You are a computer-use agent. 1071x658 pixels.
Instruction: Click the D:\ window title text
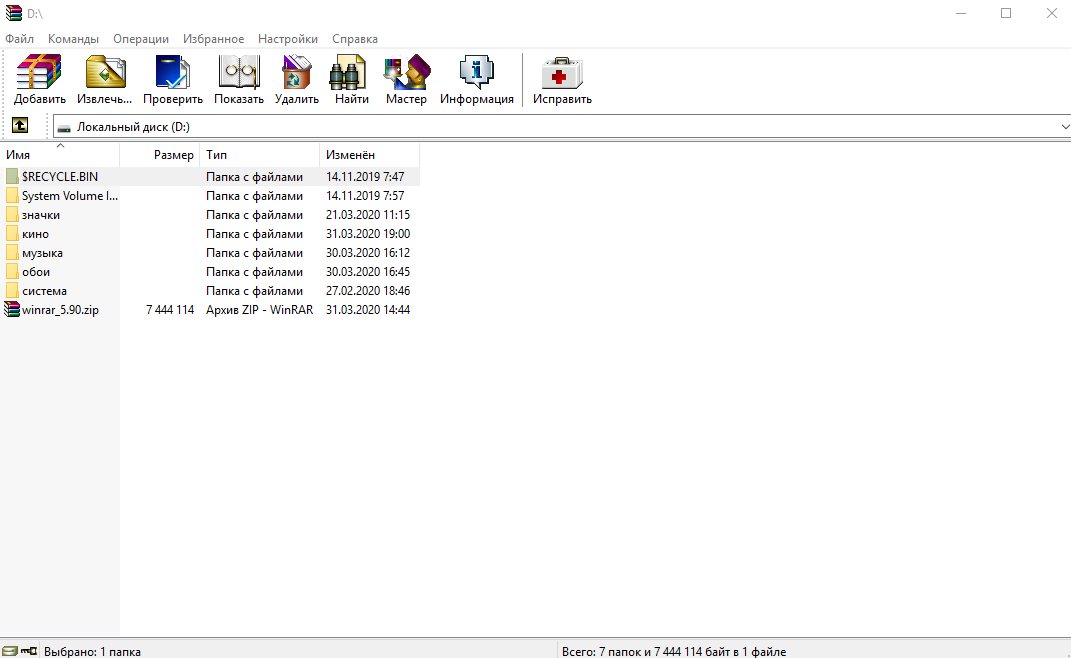click(x=35, y=14)
